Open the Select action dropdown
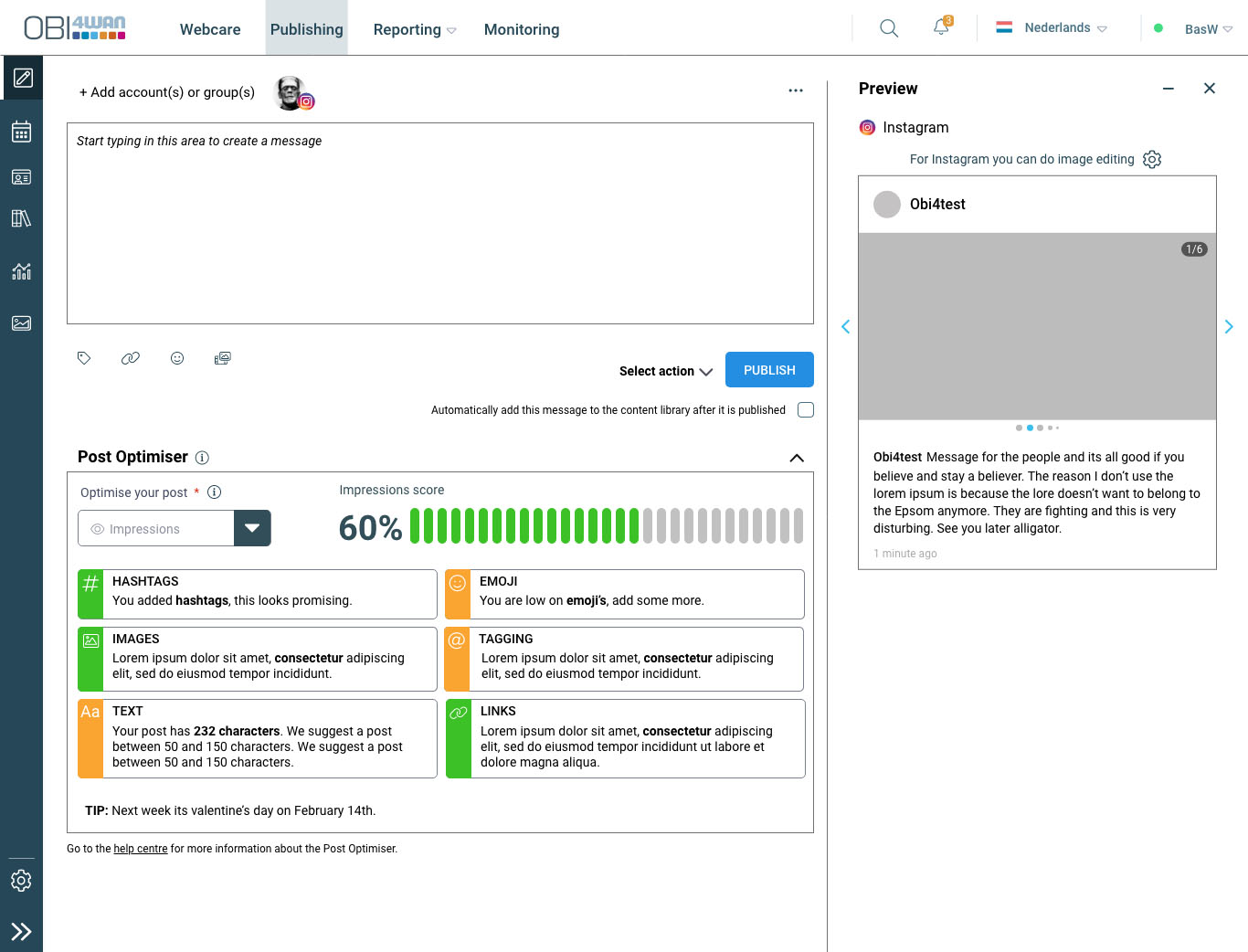1248x952 pixels. [666, 371]
